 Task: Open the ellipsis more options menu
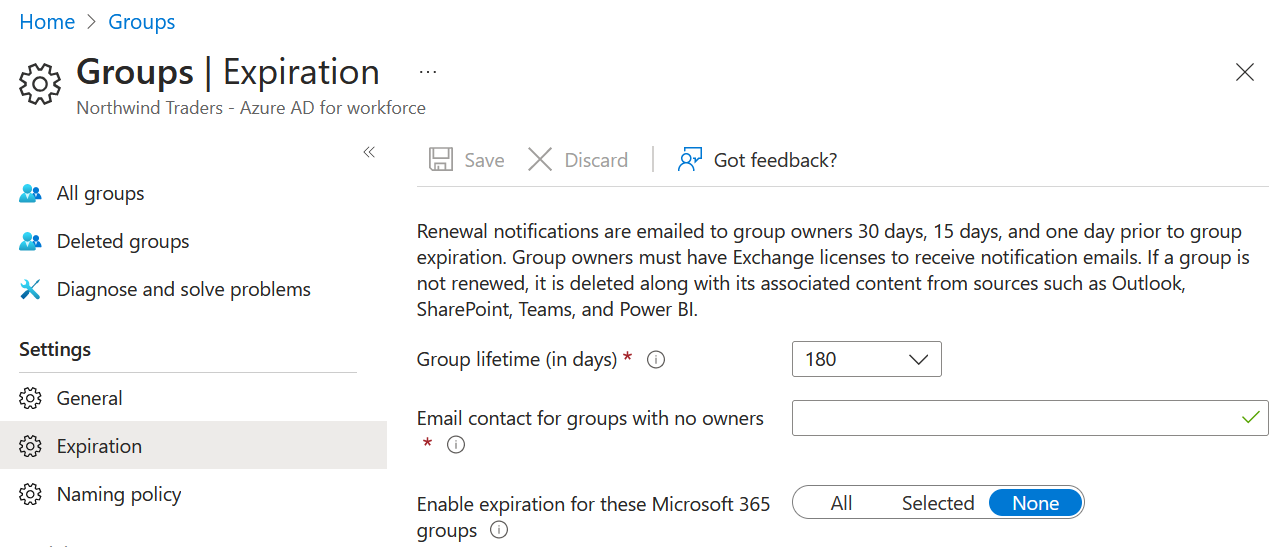coord(428,73)
